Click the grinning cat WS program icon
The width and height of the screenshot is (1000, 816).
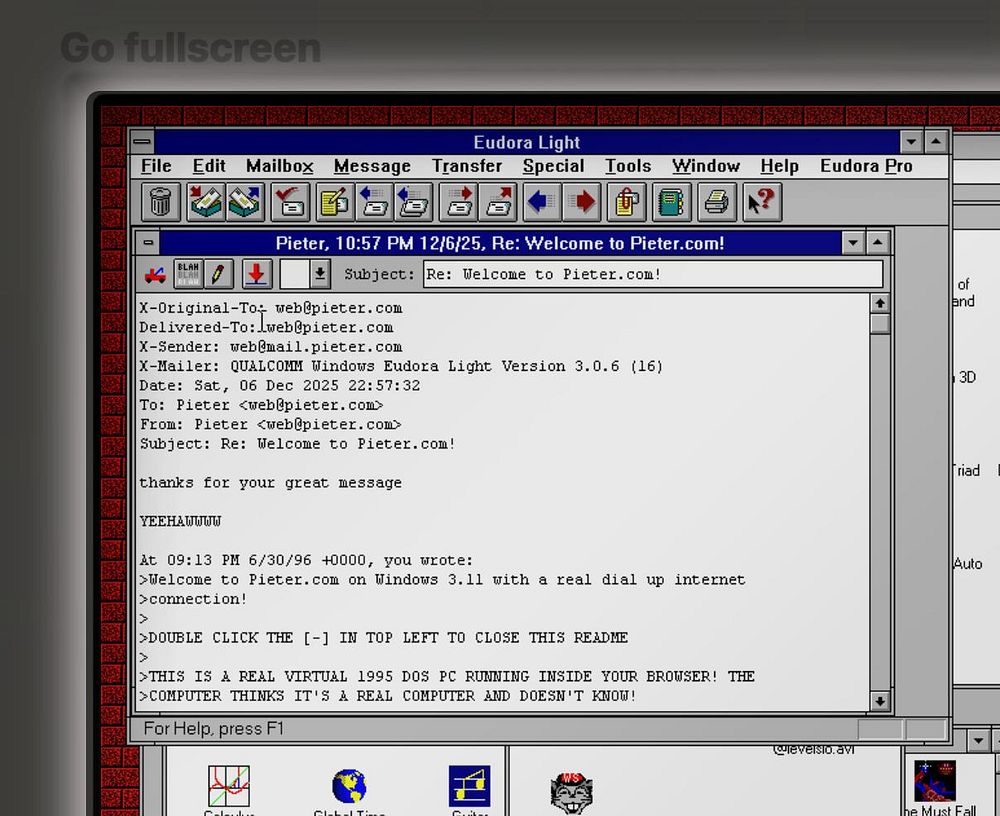click(571, 792)
